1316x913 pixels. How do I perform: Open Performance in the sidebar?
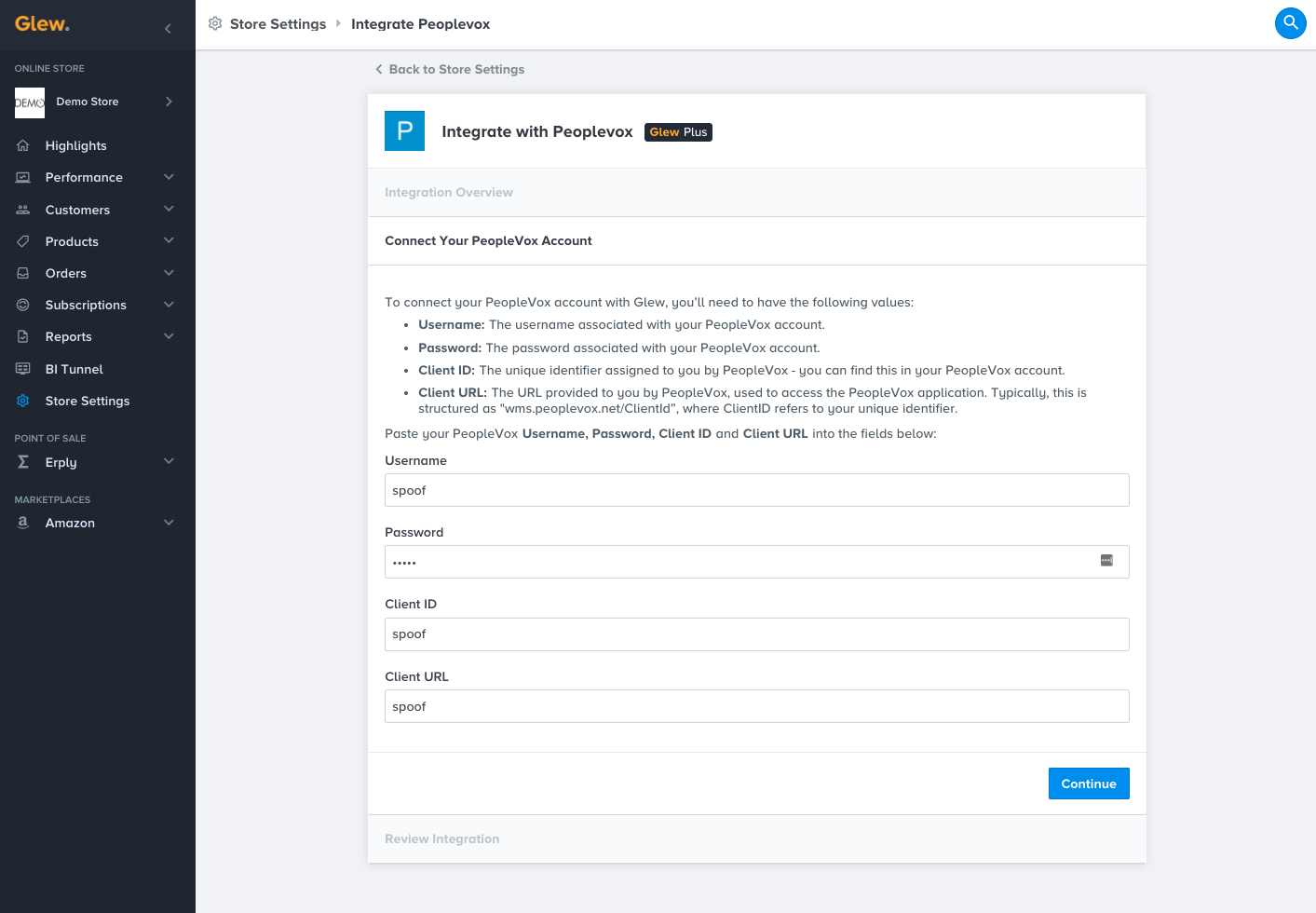tap(84, 177)
